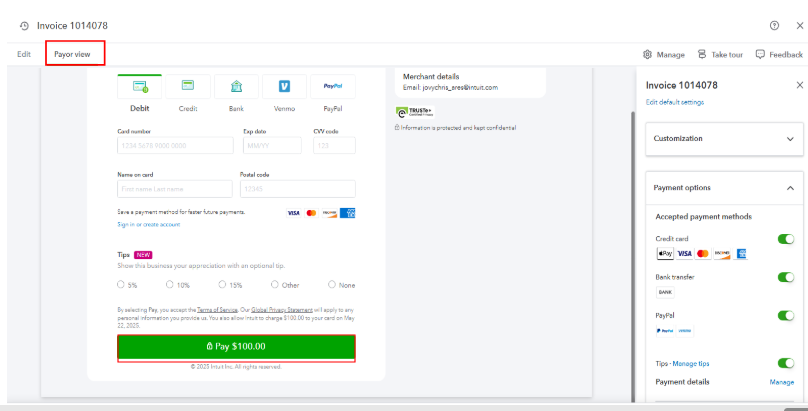Click the Postal code field
808x411 pixels.
298,189
